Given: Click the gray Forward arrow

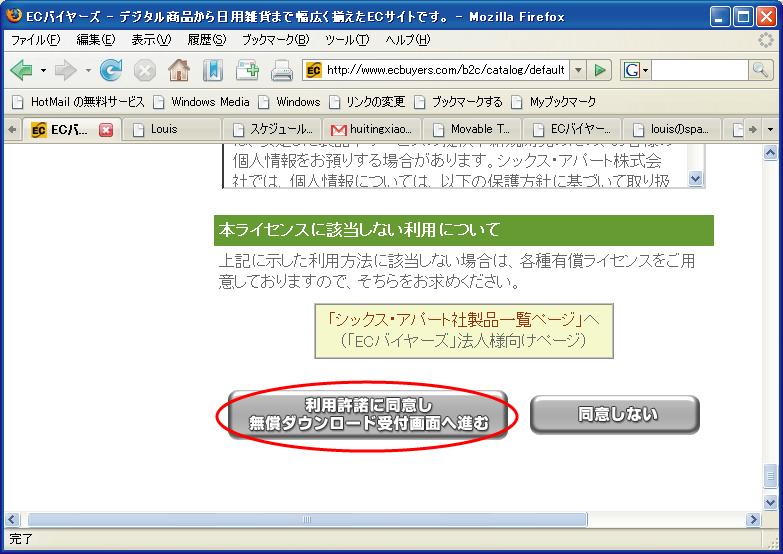Looking at the screenshot, I should [66, 70].
